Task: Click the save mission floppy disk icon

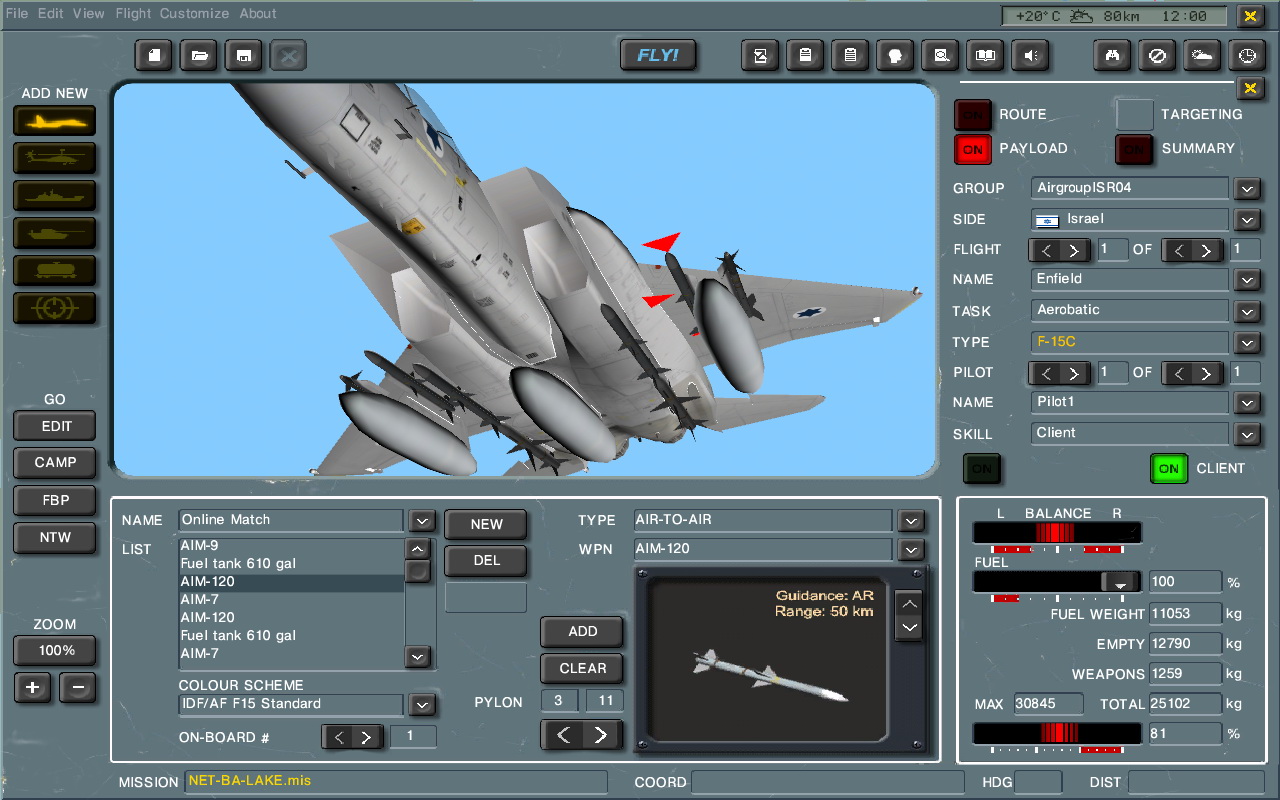Action: point(244,56)
